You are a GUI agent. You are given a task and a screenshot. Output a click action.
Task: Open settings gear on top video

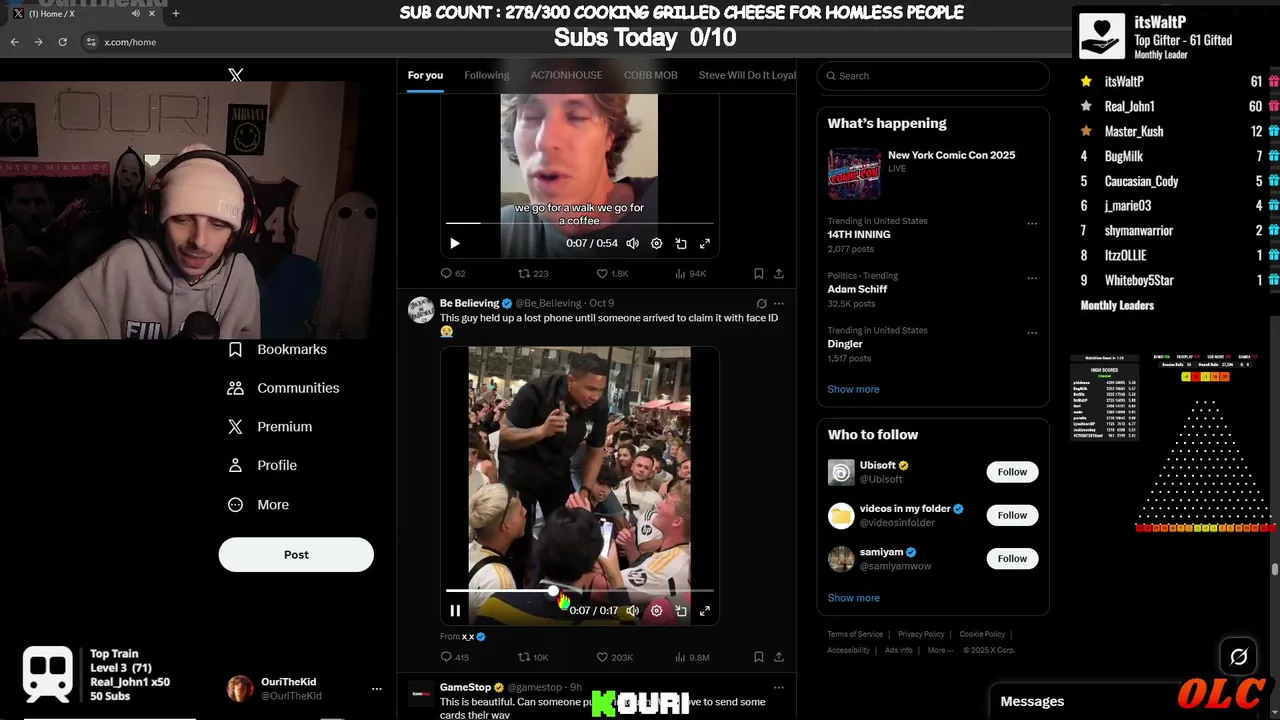tap(657, 243)
